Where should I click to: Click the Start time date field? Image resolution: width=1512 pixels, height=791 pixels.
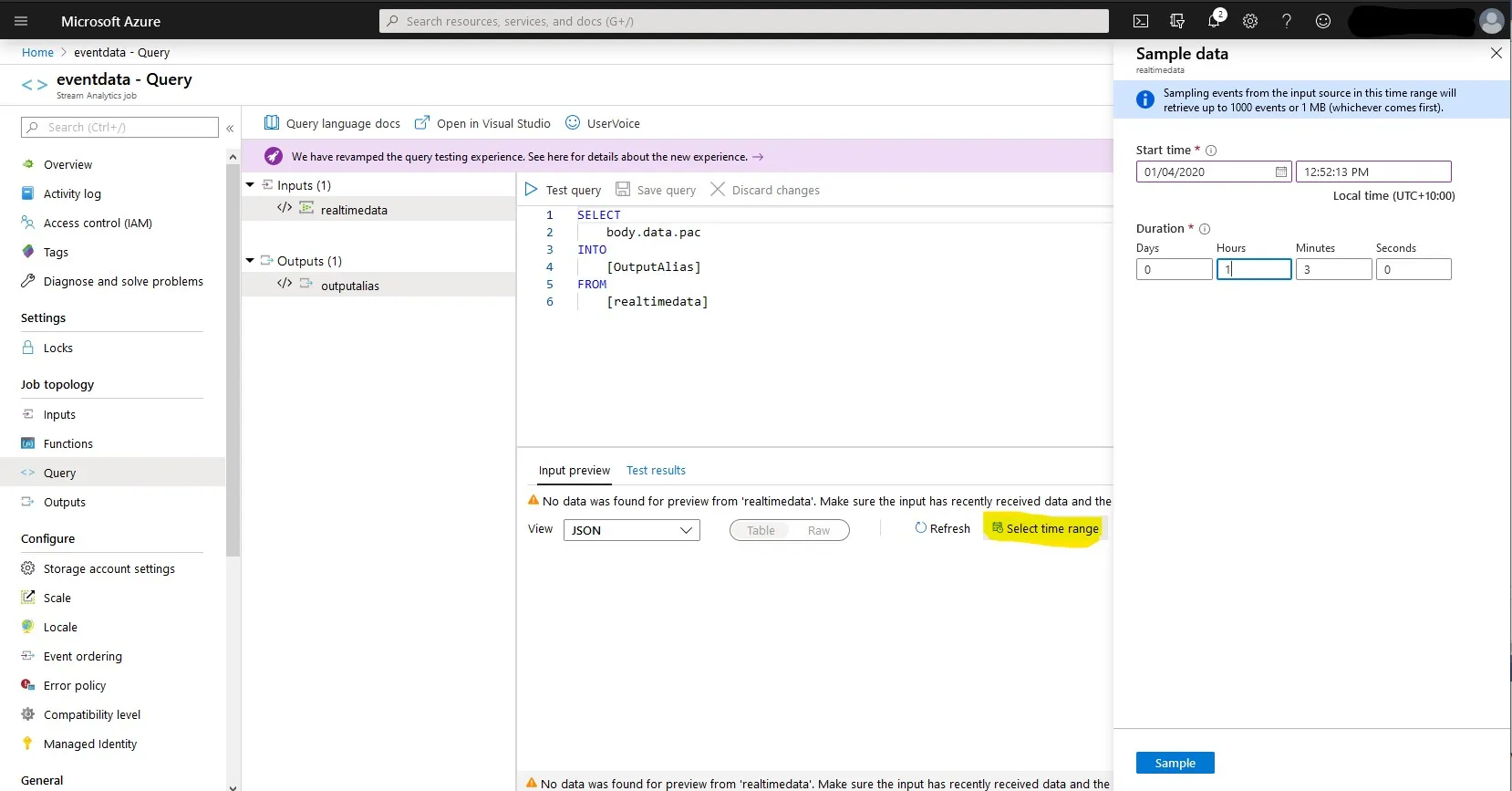pos(1214,172)
